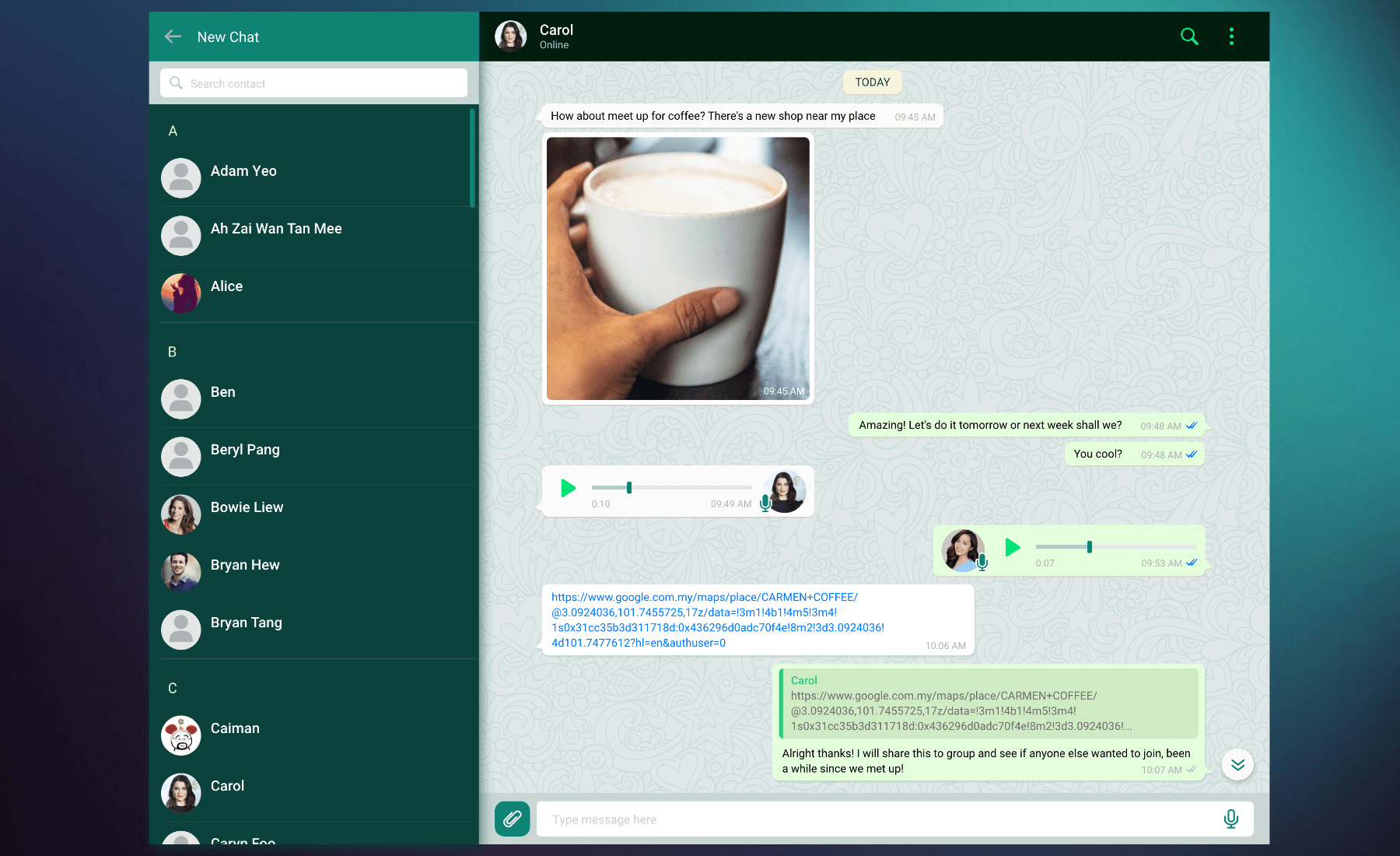Click Alice's profile picture
Image resolution: width=1400 pixels, height=856 pixels.
click(x=181, y=293)
